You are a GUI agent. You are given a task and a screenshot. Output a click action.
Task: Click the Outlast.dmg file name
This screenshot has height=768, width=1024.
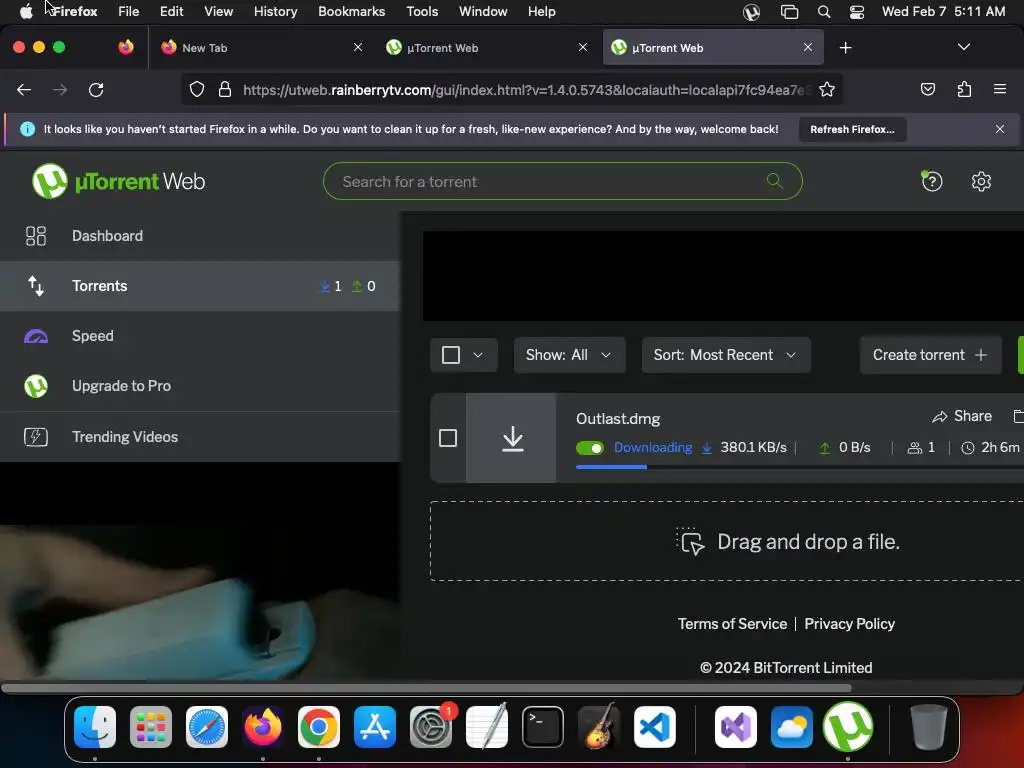click(x=618, y=419)
